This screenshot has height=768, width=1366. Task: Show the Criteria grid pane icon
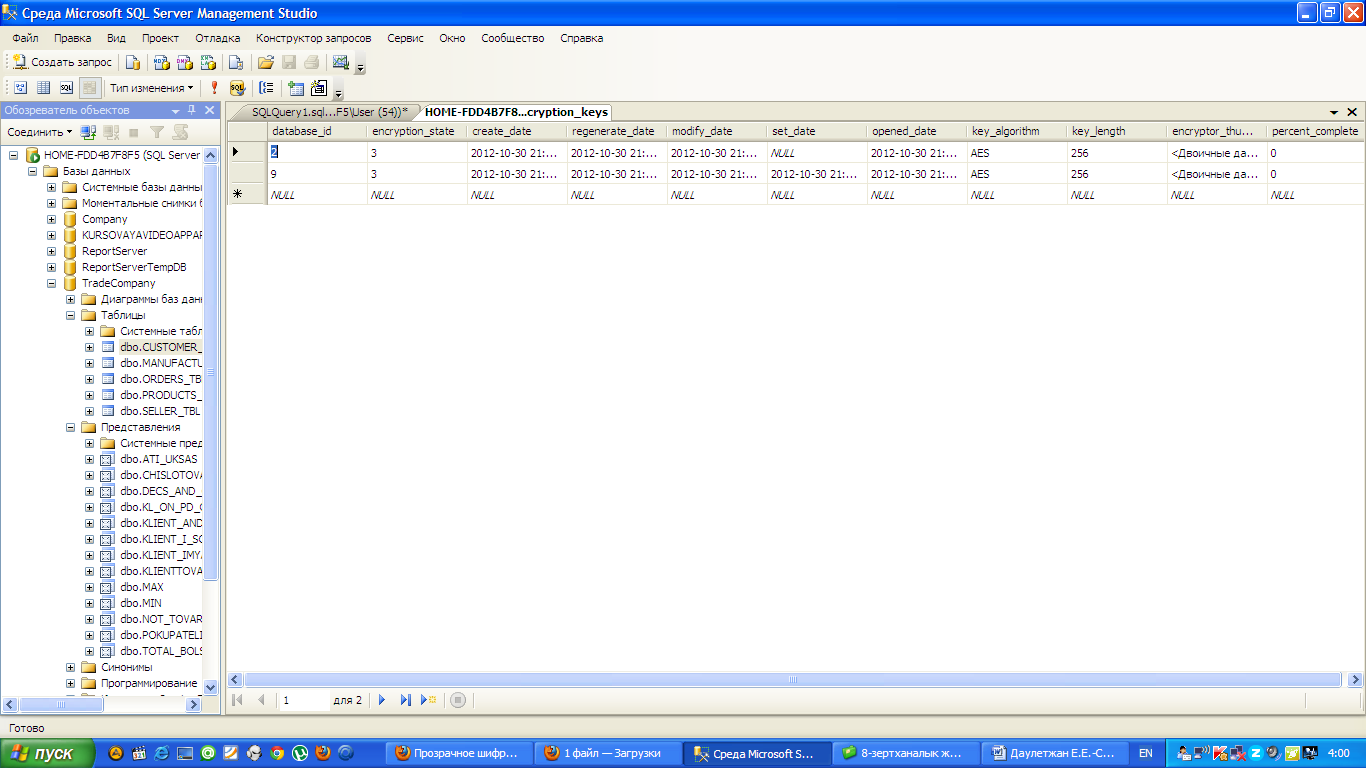[x=44, y=88]
